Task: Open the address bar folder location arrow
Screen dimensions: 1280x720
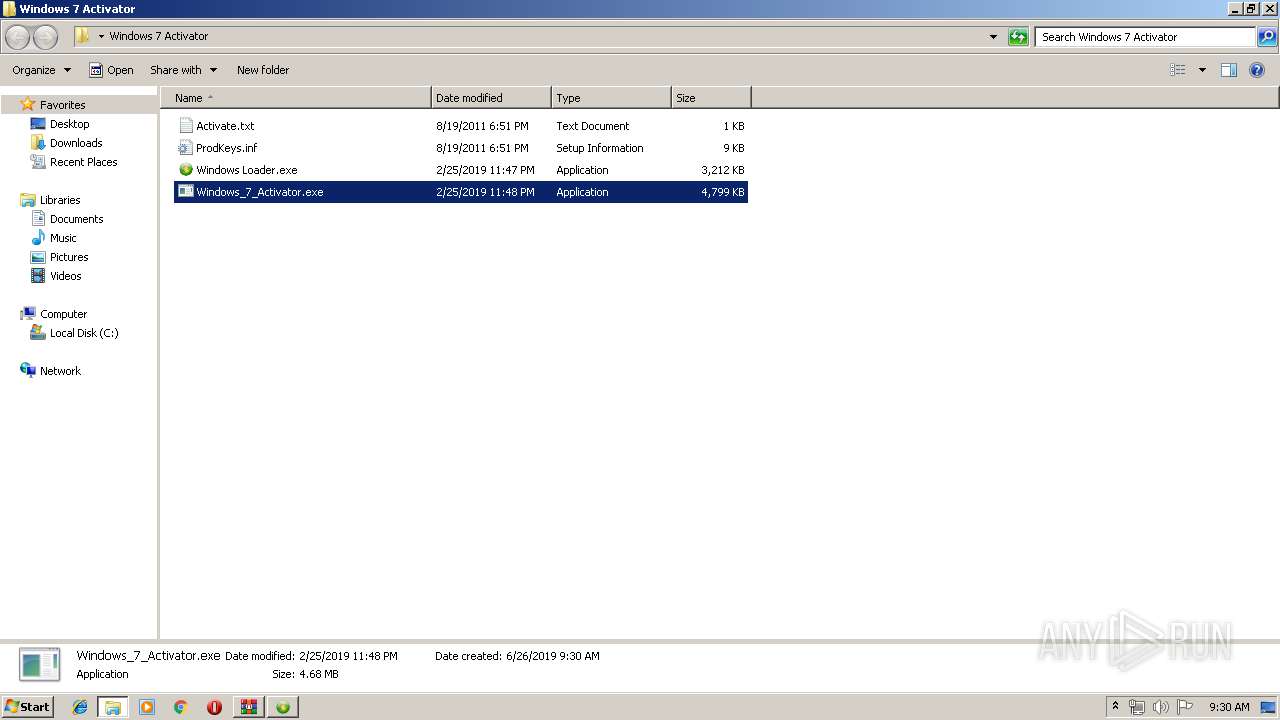Action: (x=101, y=37)
